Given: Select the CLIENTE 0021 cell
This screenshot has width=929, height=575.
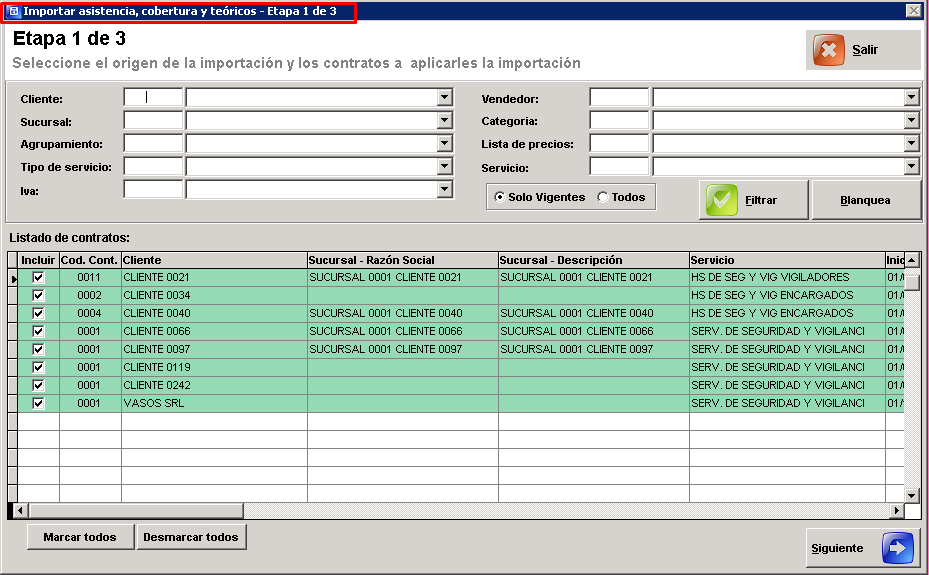Looking at the screenshot, I should (214, 277).
